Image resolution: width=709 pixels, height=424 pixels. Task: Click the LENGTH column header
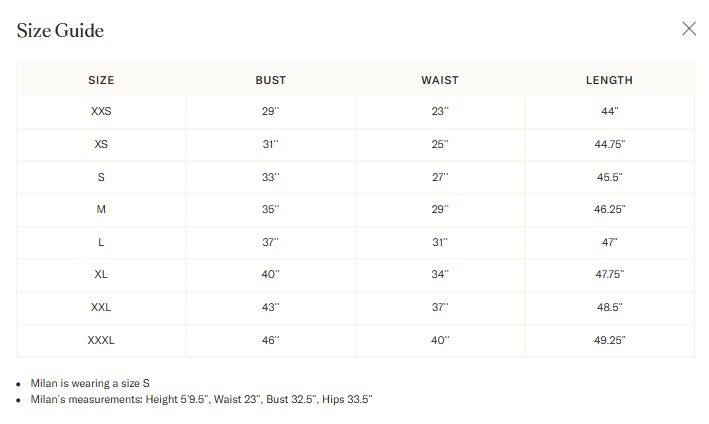(x=609, y=80)
